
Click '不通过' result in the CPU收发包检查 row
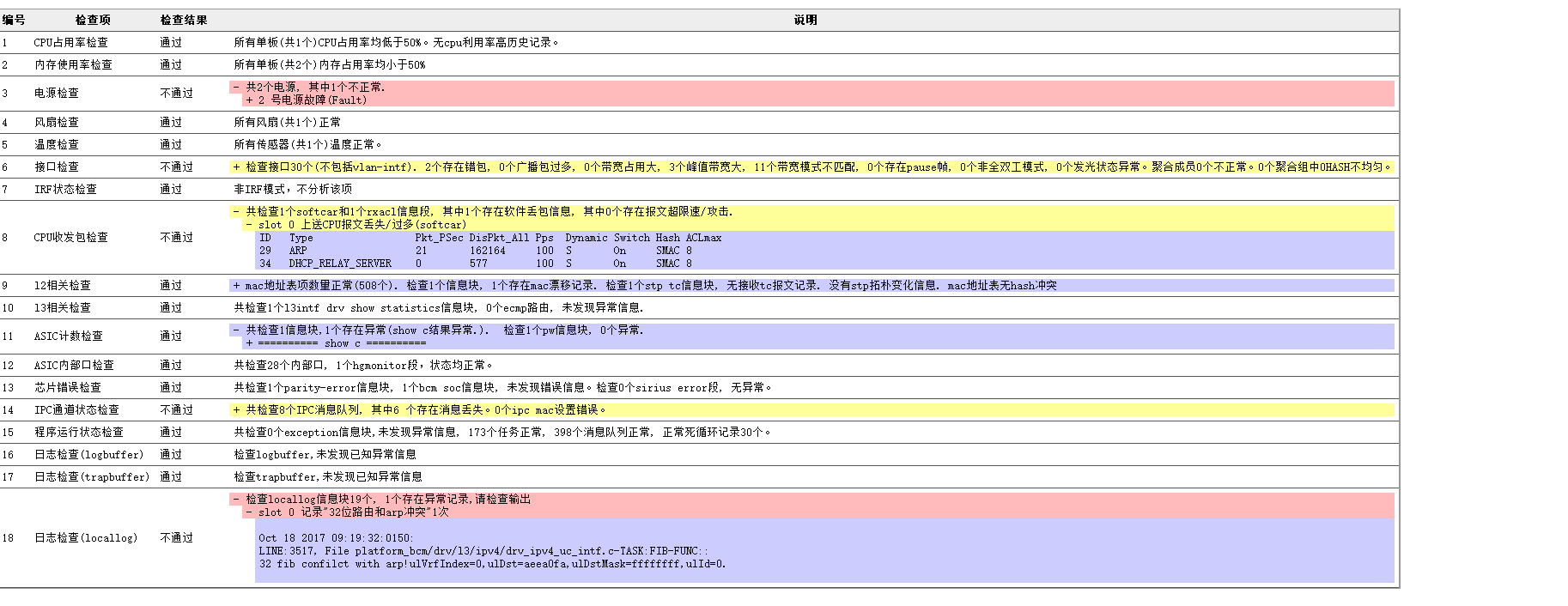[x=177, y=237]
